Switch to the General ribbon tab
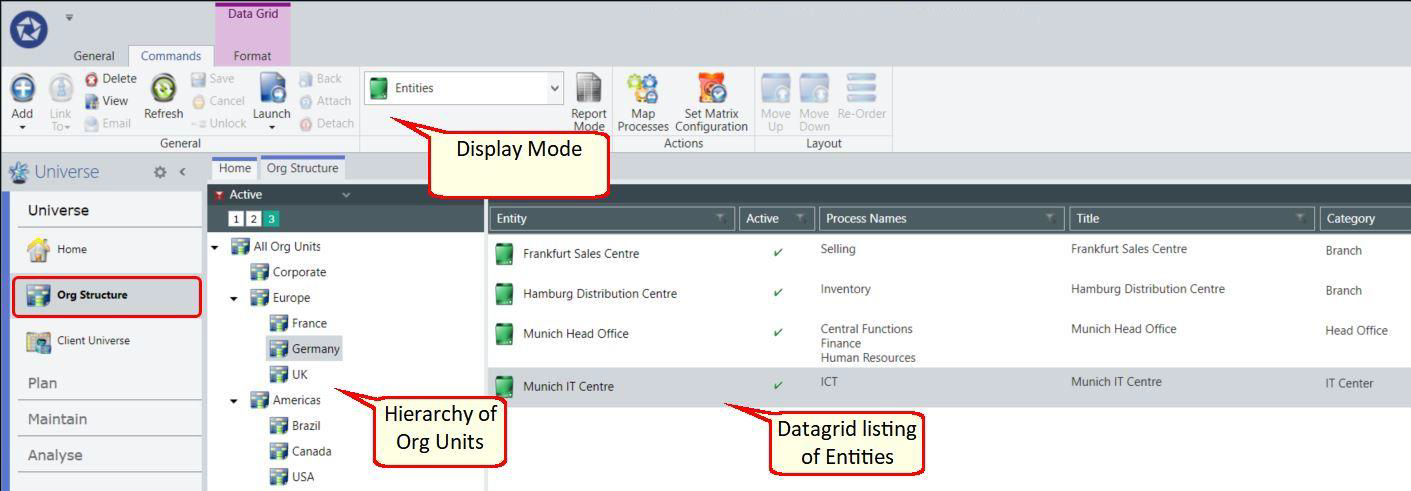 [x=96, y=57]
